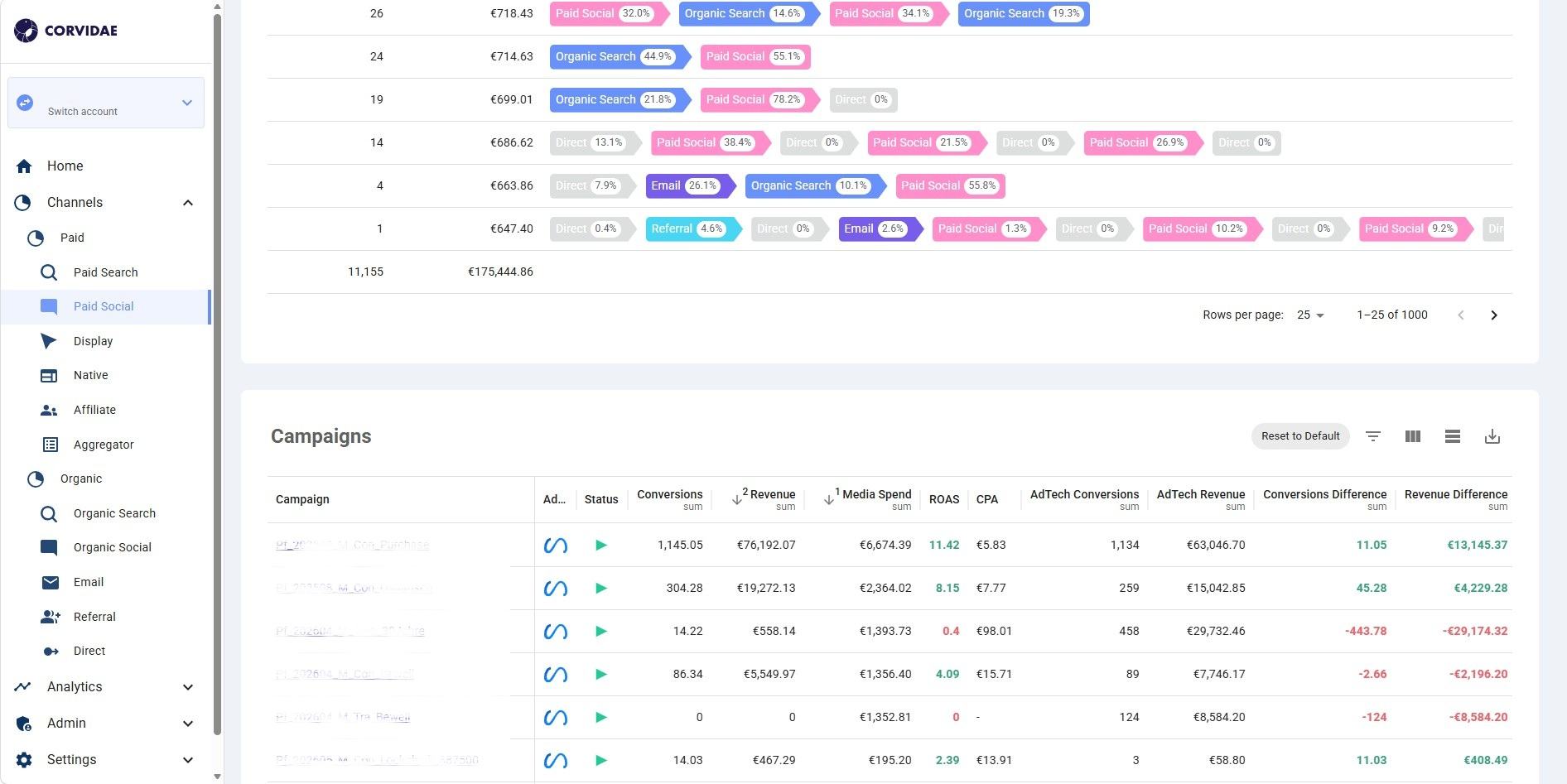Click the Aggregator list icon

coord(50,445)
